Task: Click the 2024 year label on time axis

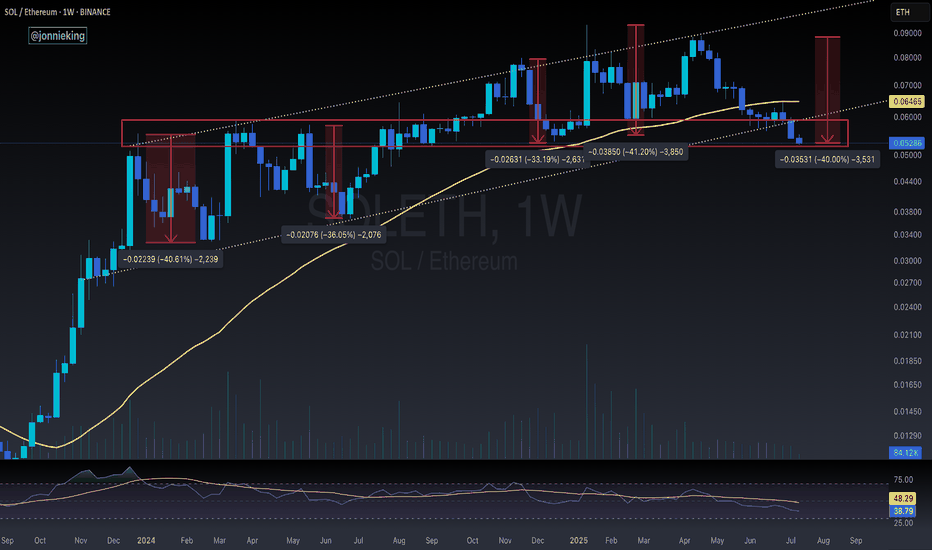Action: tap(146, 540)
